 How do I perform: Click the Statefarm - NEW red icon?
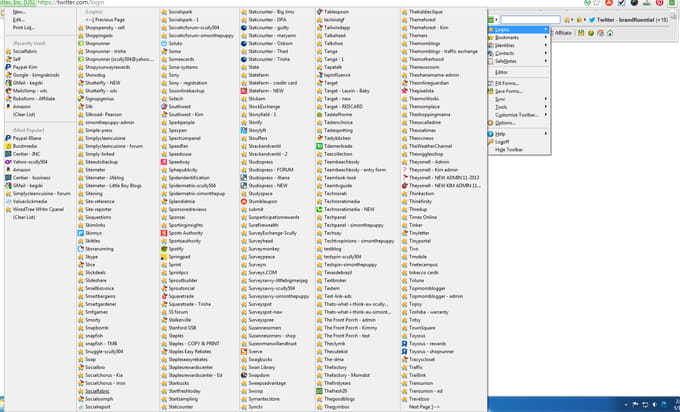[244, 91]
